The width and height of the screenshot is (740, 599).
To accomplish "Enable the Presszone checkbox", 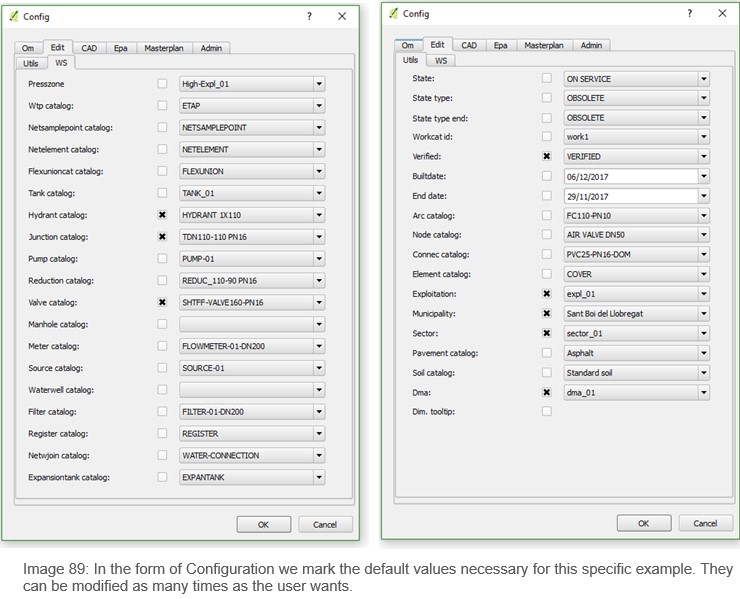I will tap(162, 84).
